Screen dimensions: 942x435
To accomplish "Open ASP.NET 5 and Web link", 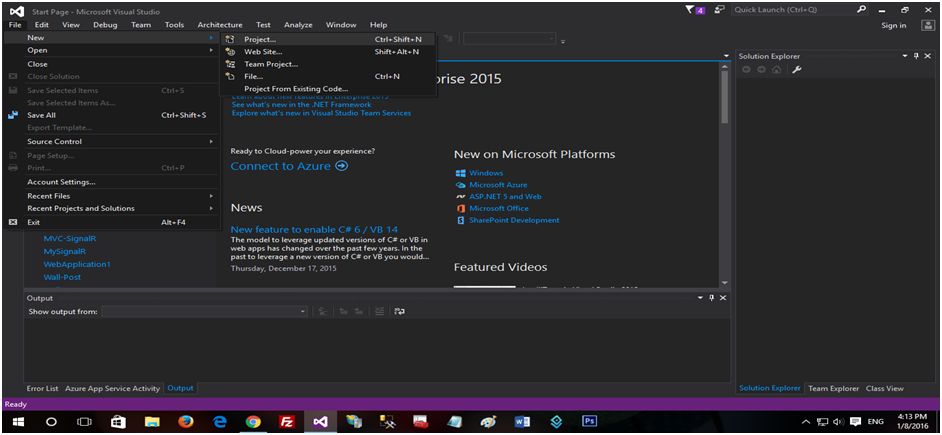I will [x=505, y=196].
